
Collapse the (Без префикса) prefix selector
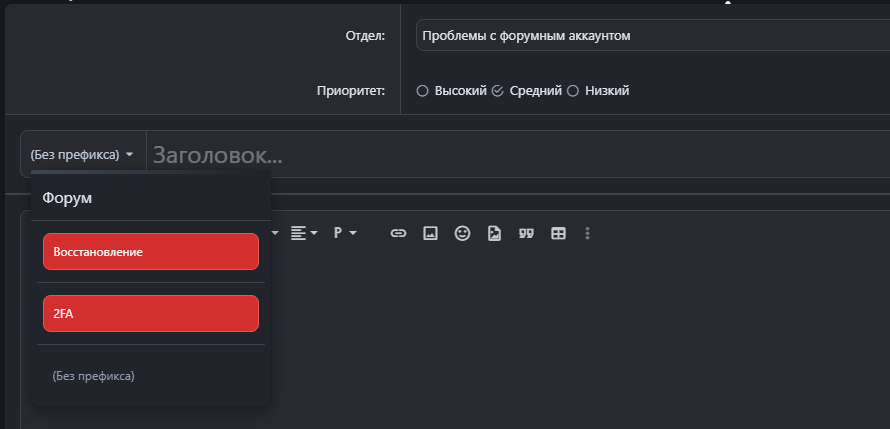pos(82,155)
